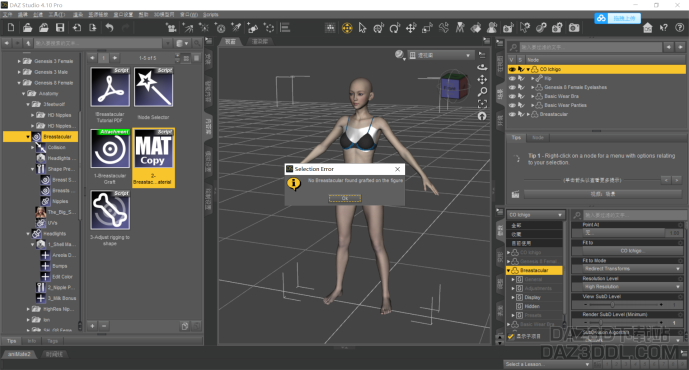Image resolution: width=689 pixels, height=370 pixels.
Task: Open the CO Ichigo node dropdown in Parameters
Action: click(x=535, y=215)
